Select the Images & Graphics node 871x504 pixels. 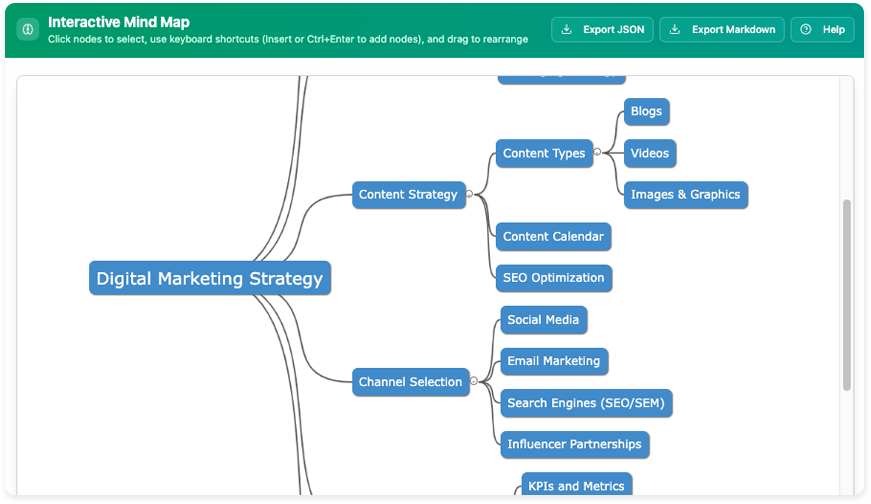(685, 194)
